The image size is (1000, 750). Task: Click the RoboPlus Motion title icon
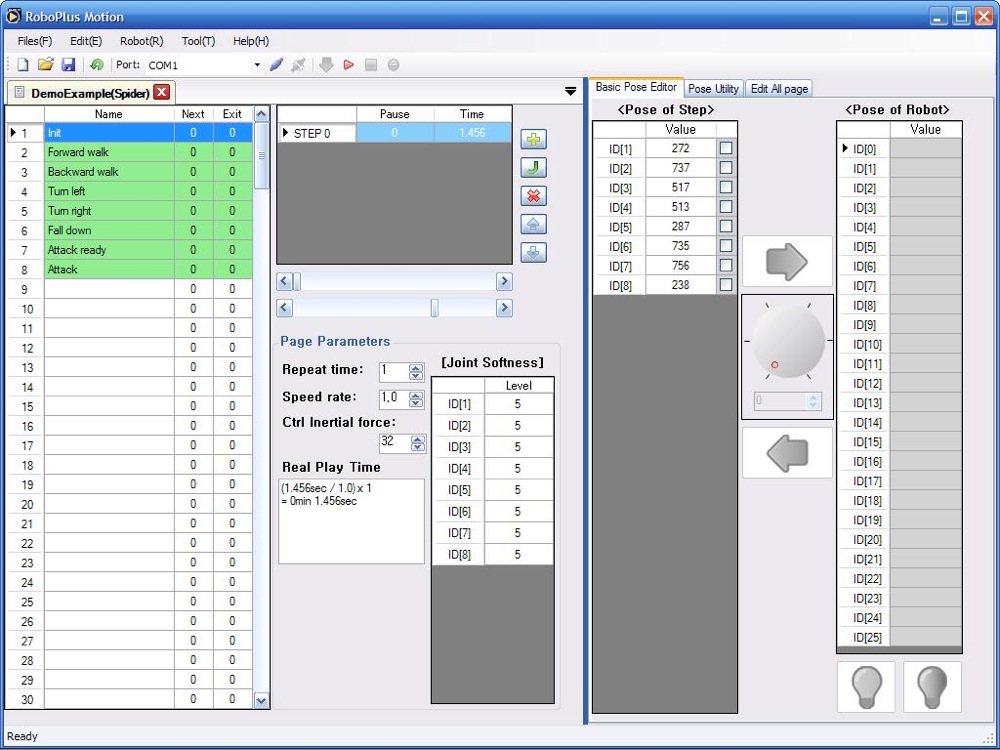click(x=13, y=16)
